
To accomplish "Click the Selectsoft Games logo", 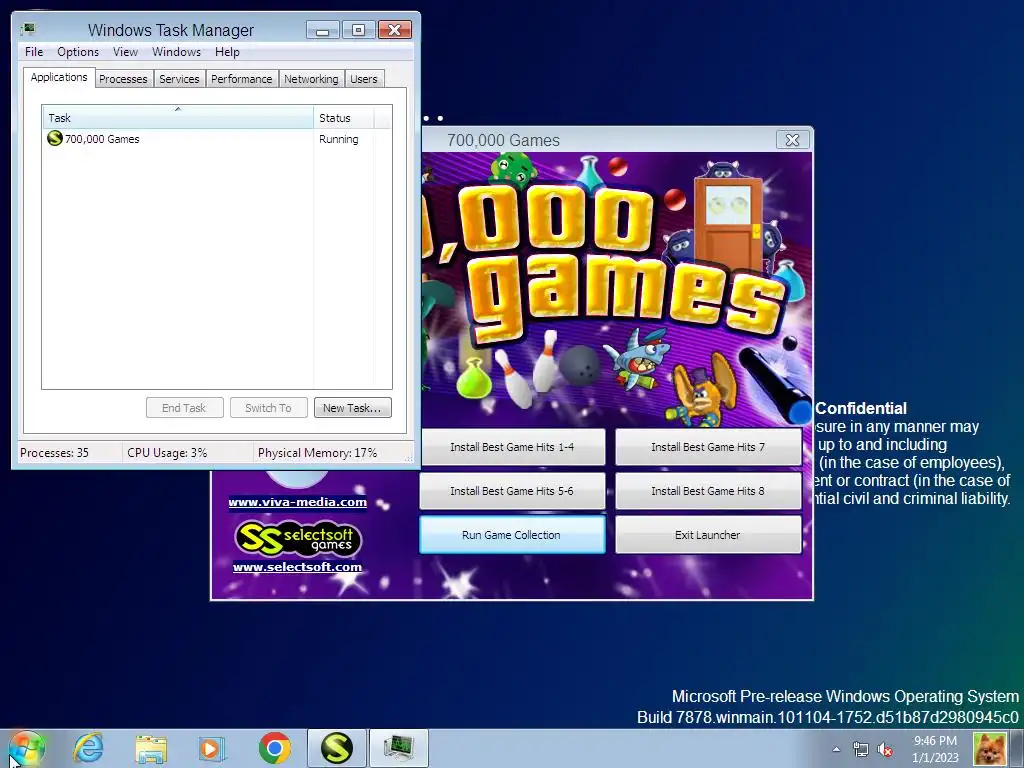I will point(297,538).
